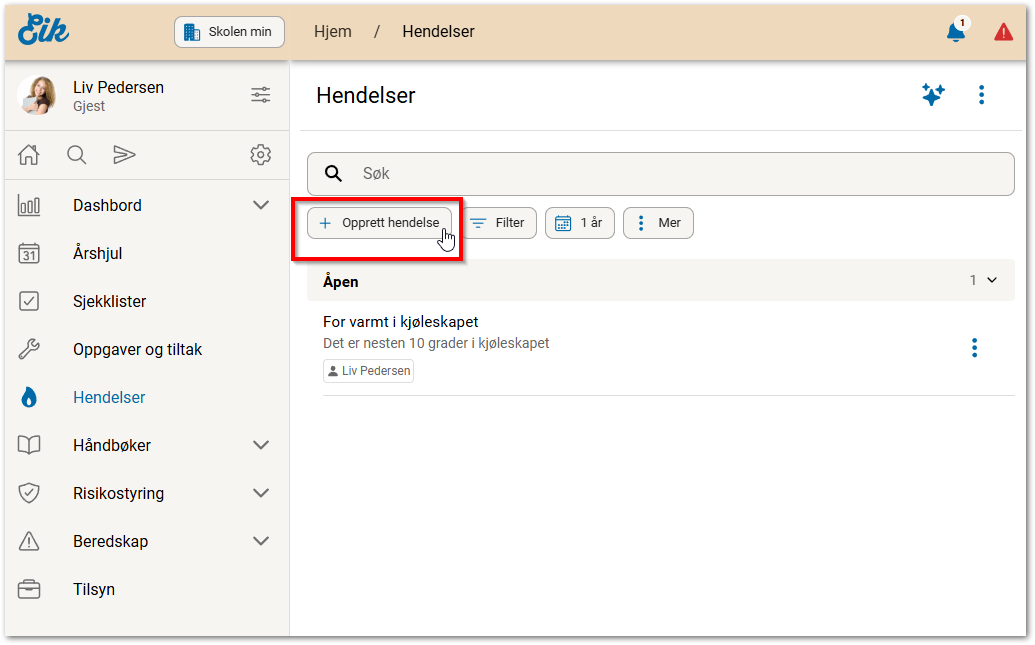The height and width of the screenshot is (645, 1035).
Task: Open the Sjekklister menu item
Action: [x=109, y=301]
